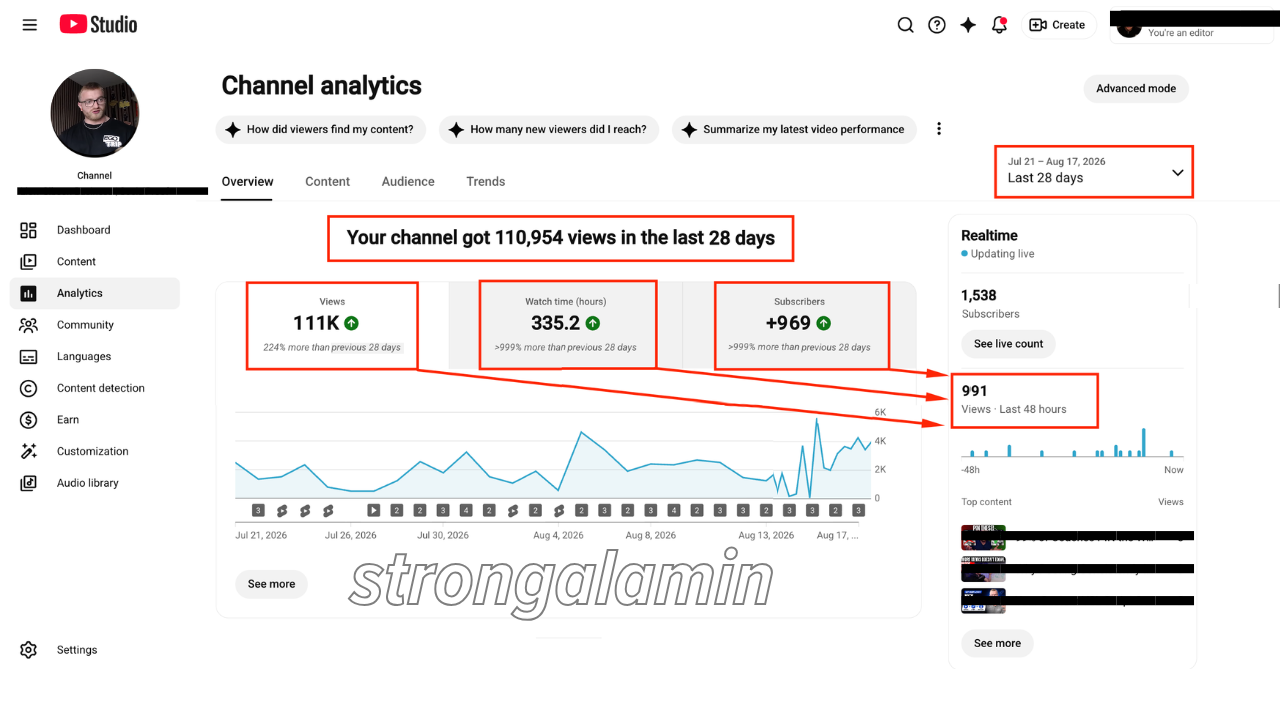The image size is (1280, 720).
Task: Open the three-dot menu beside suggestion chips
Action: point(938,129)
